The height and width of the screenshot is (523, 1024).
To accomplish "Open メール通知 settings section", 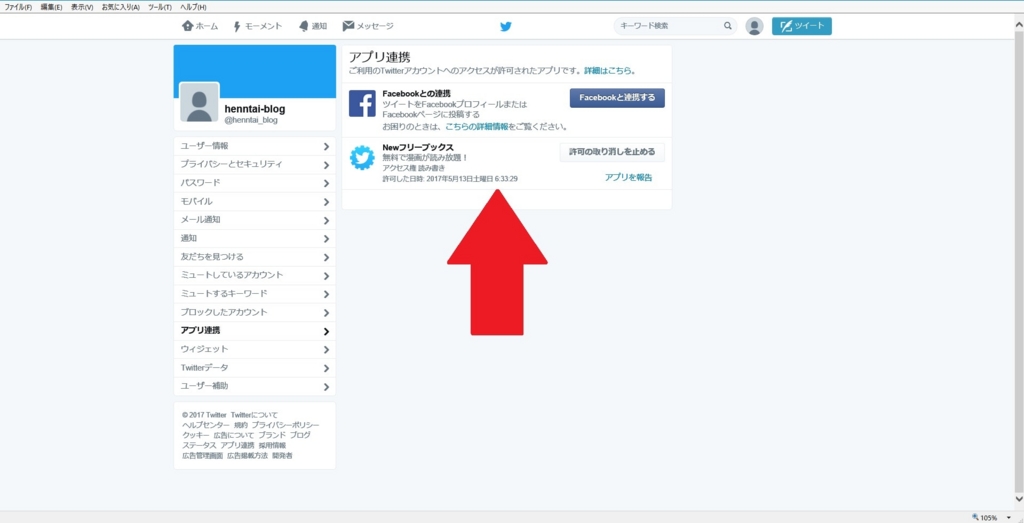I will pyautogui.click(x=255, y=220).
